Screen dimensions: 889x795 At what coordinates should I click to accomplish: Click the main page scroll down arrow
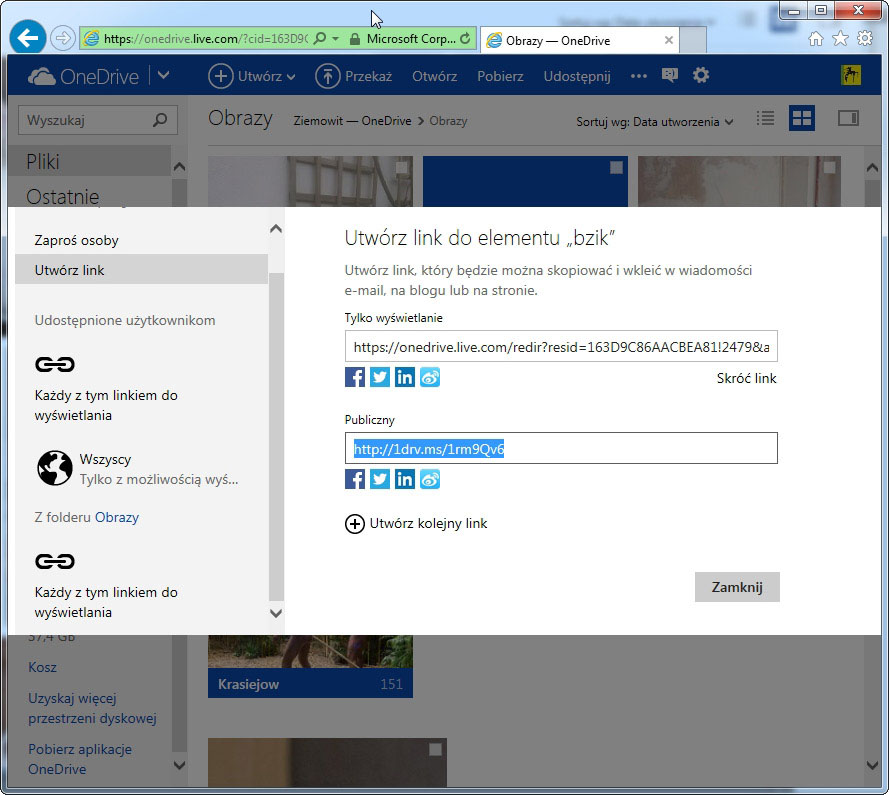[873, 765]
